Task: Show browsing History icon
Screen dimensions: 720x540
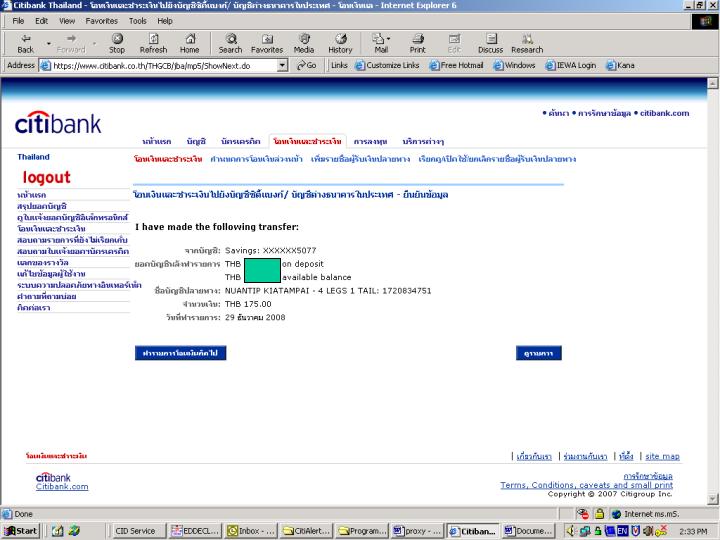Action: click(340, 44)
